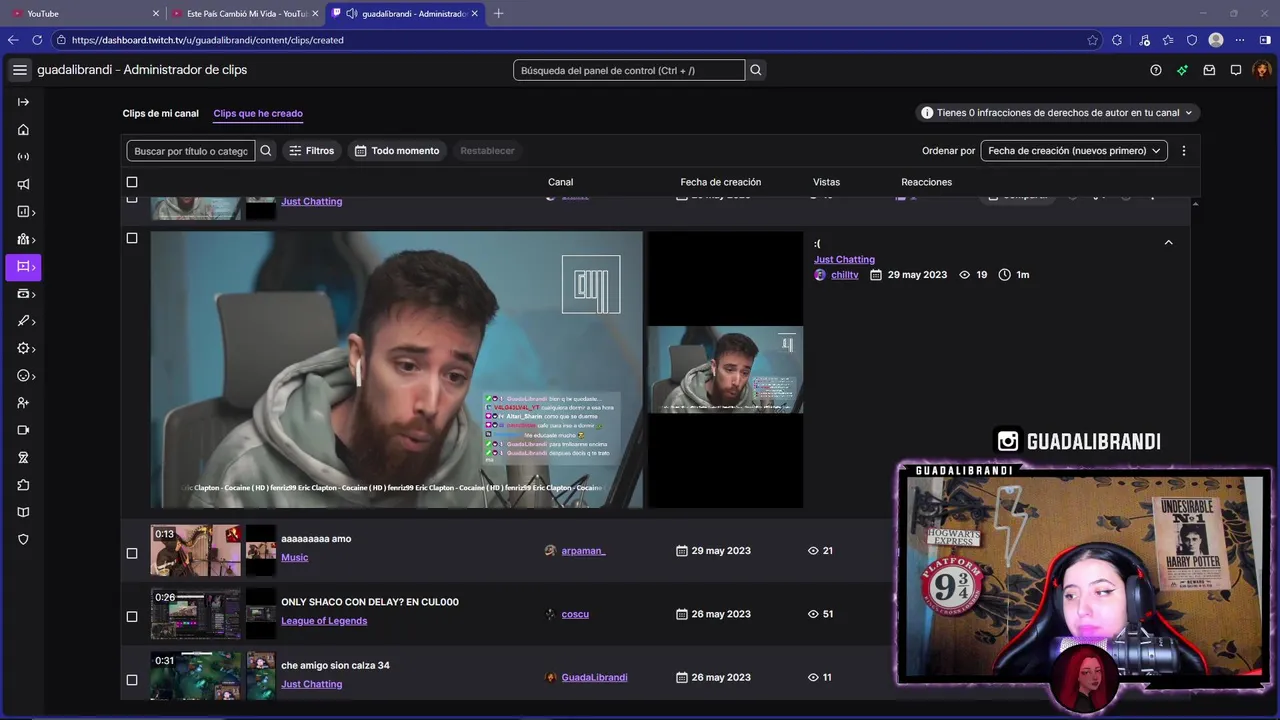Open the camera streaming tools icon
1280x720 pixels.
[x=23, y=430]
